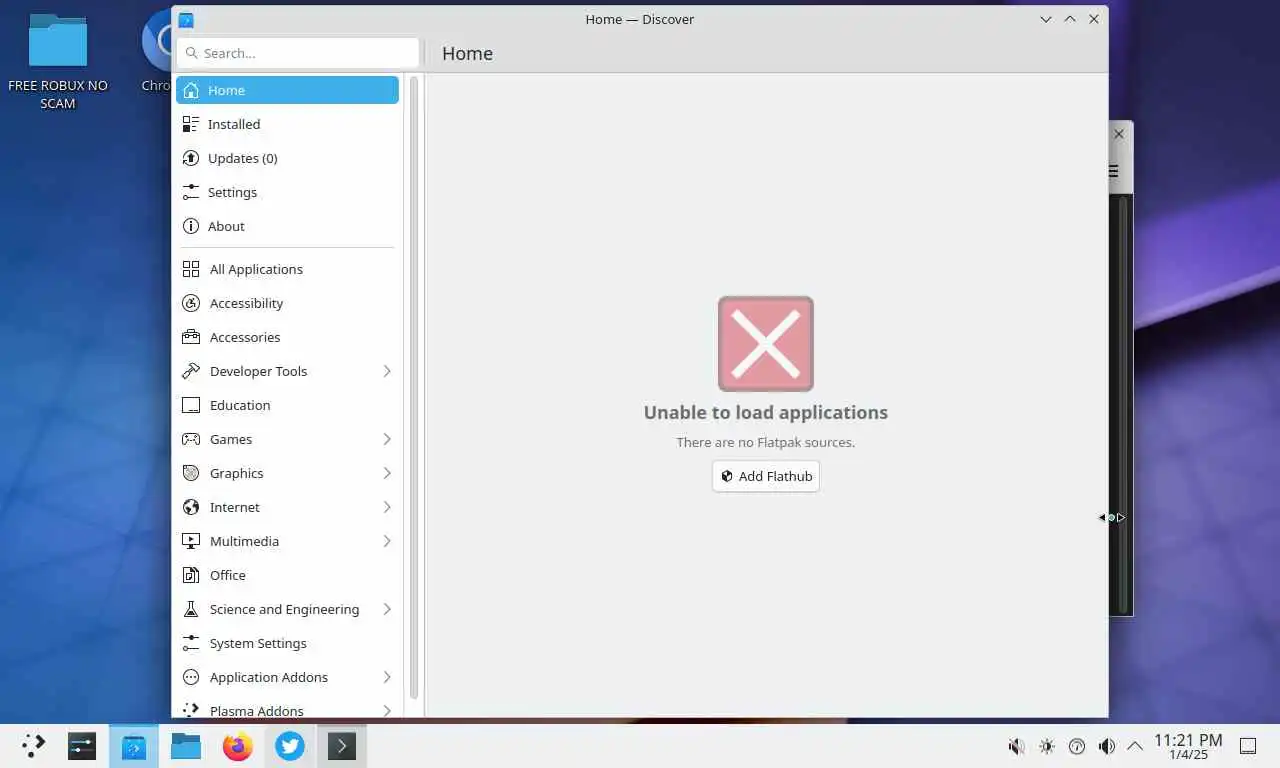Open the volume tray applet
1280x768 pixels.
point(1107,746)
